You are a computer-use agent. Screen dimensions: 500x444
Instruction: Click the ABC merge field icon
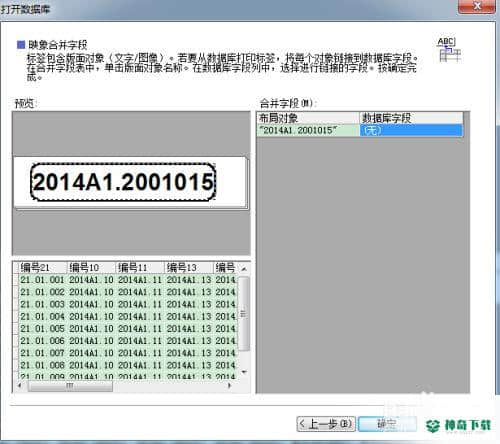pyautogui.click(x=450, y=50)
